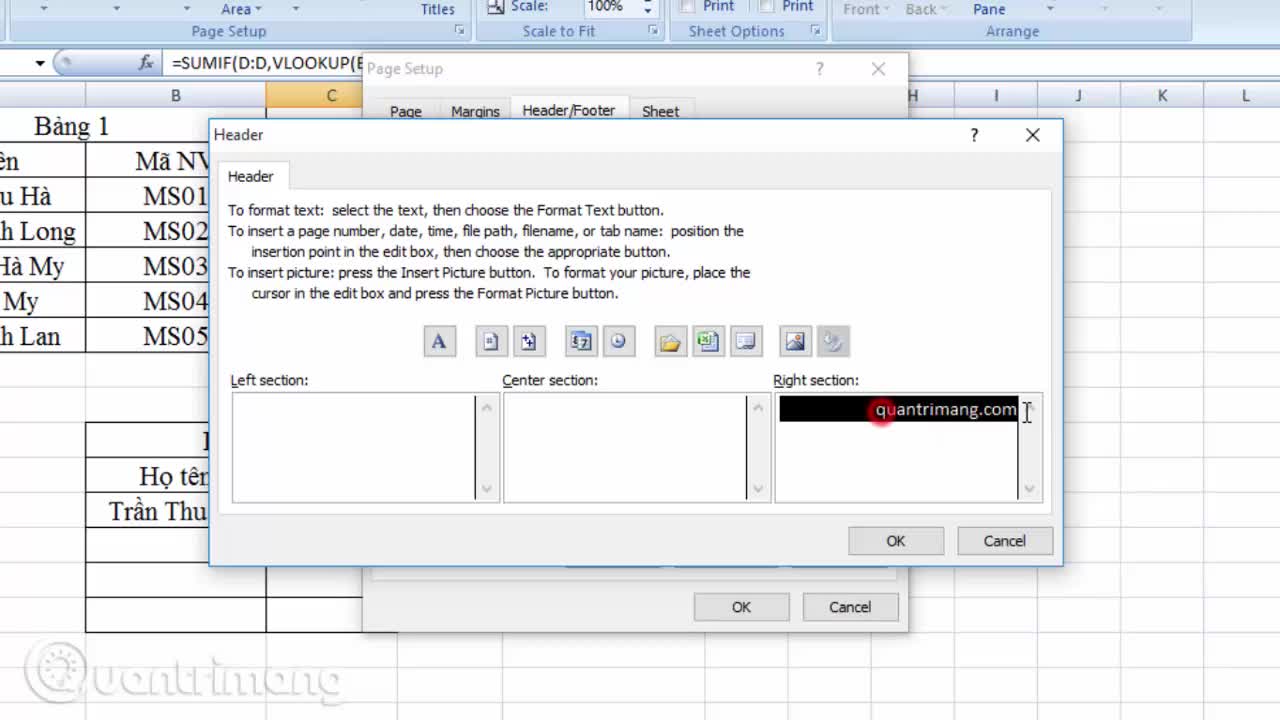This screenshot has width=1280, height=720.
Task: Select column K header
Action: tap(1162, 96)
